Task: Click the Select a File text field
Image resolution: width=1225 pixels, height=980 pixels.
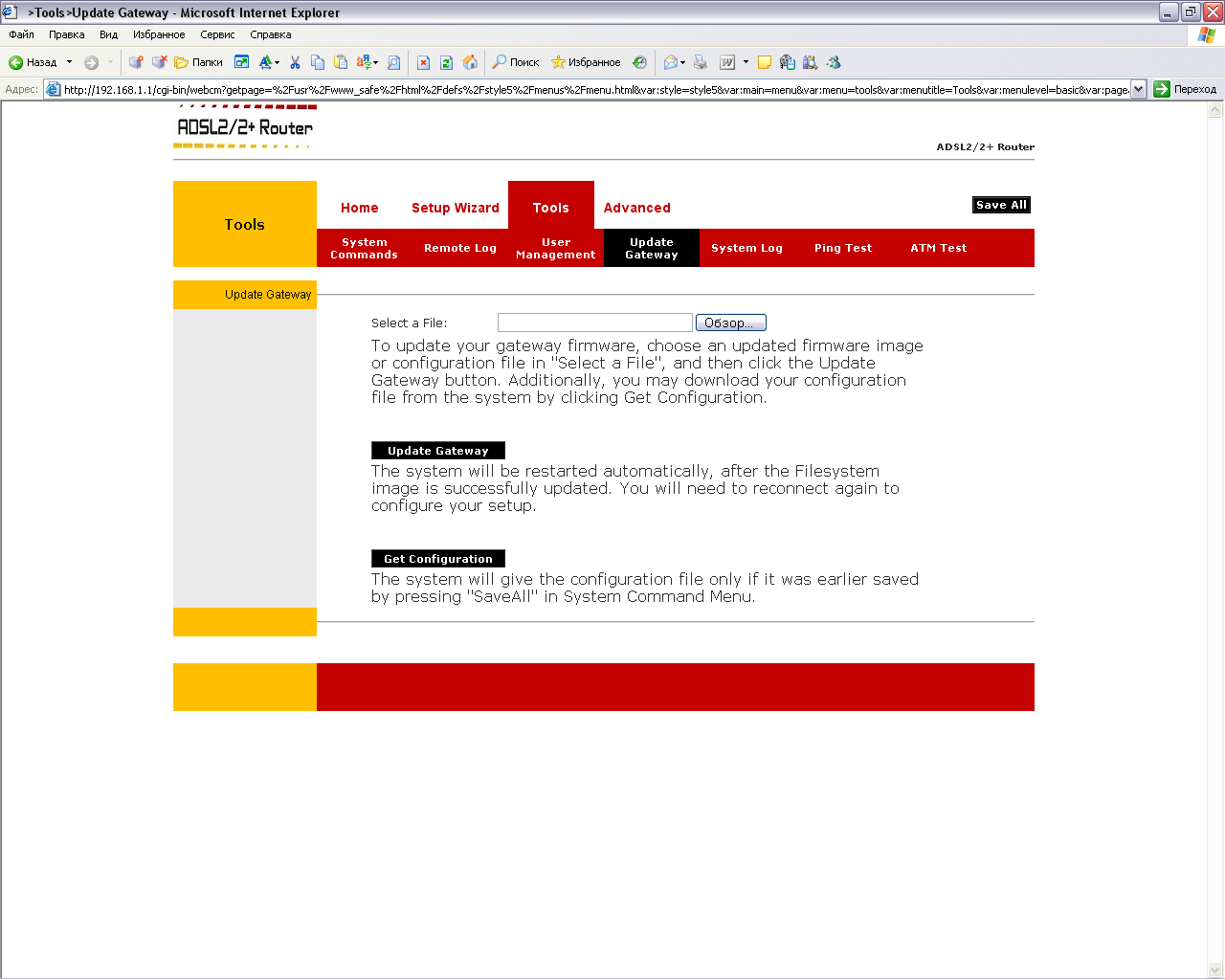Action: pyautogui.click(x=594, y=323)
